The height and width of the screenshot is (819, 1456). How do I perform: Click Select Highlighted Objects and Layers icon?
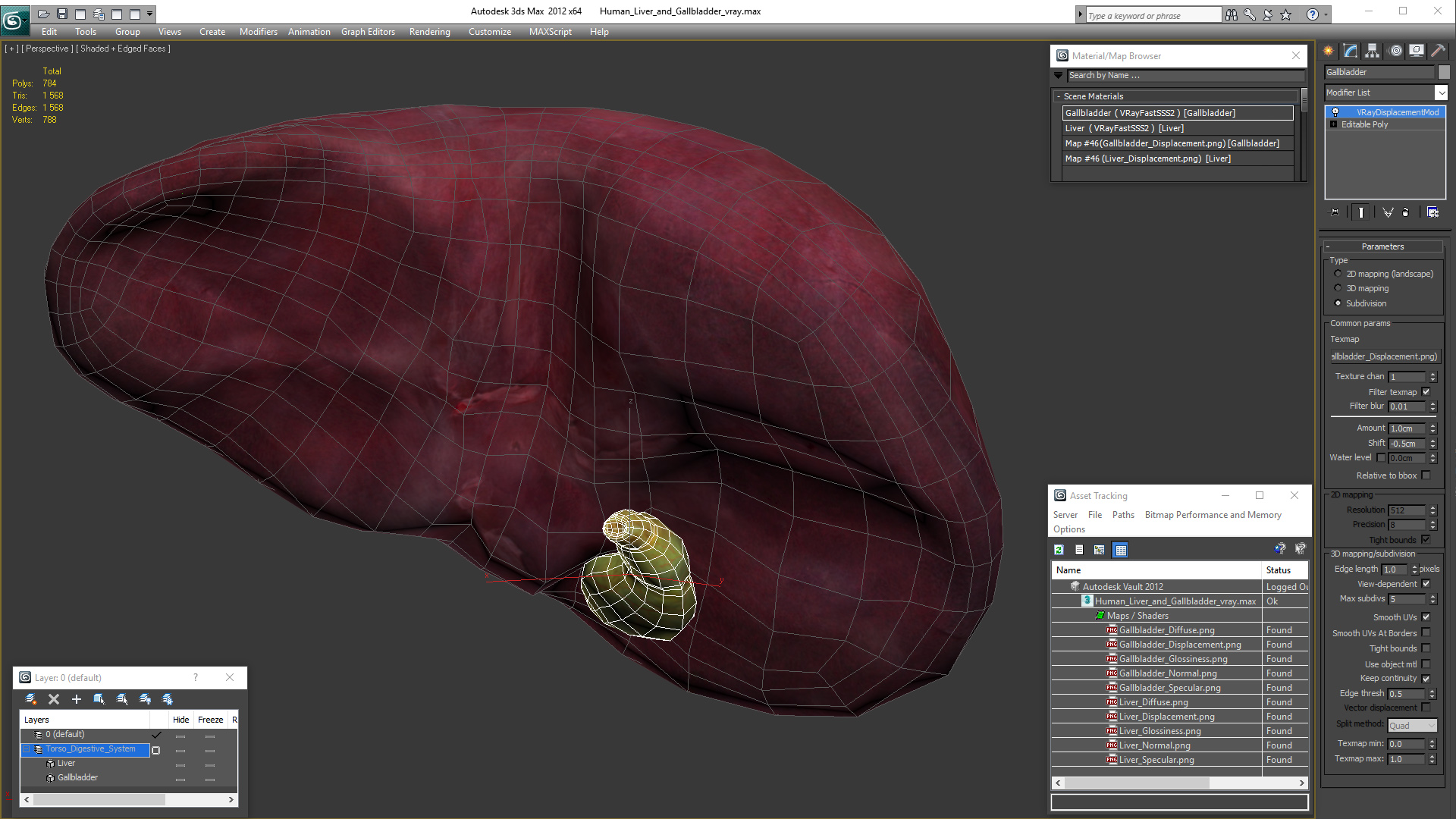[x=99, y=699]
